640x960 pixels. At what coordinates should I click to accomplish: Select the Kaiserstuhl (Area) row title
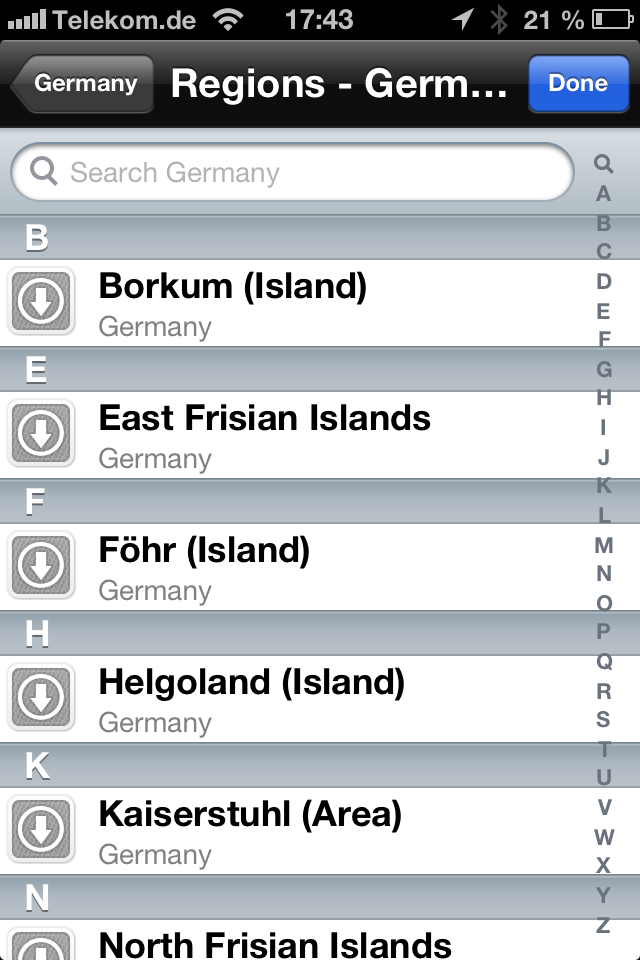pyautogui.click(x=250, y=815)
